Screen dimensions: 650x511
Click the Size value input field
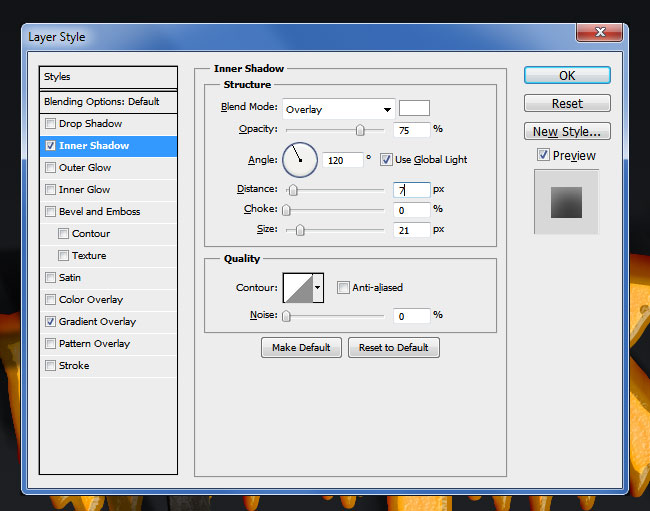[411, 230]
